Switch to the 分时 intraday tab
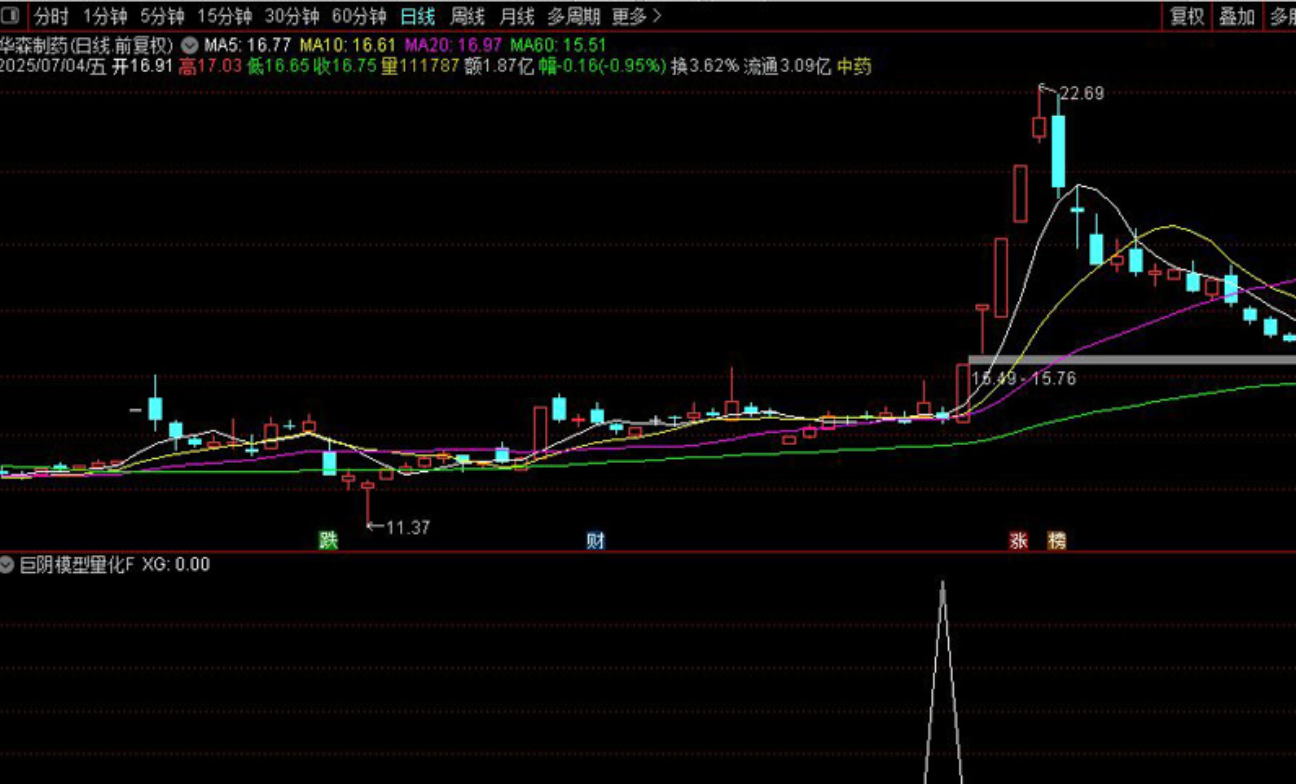Viewport: 1296px width, 784px height. (x=48, y=16)
